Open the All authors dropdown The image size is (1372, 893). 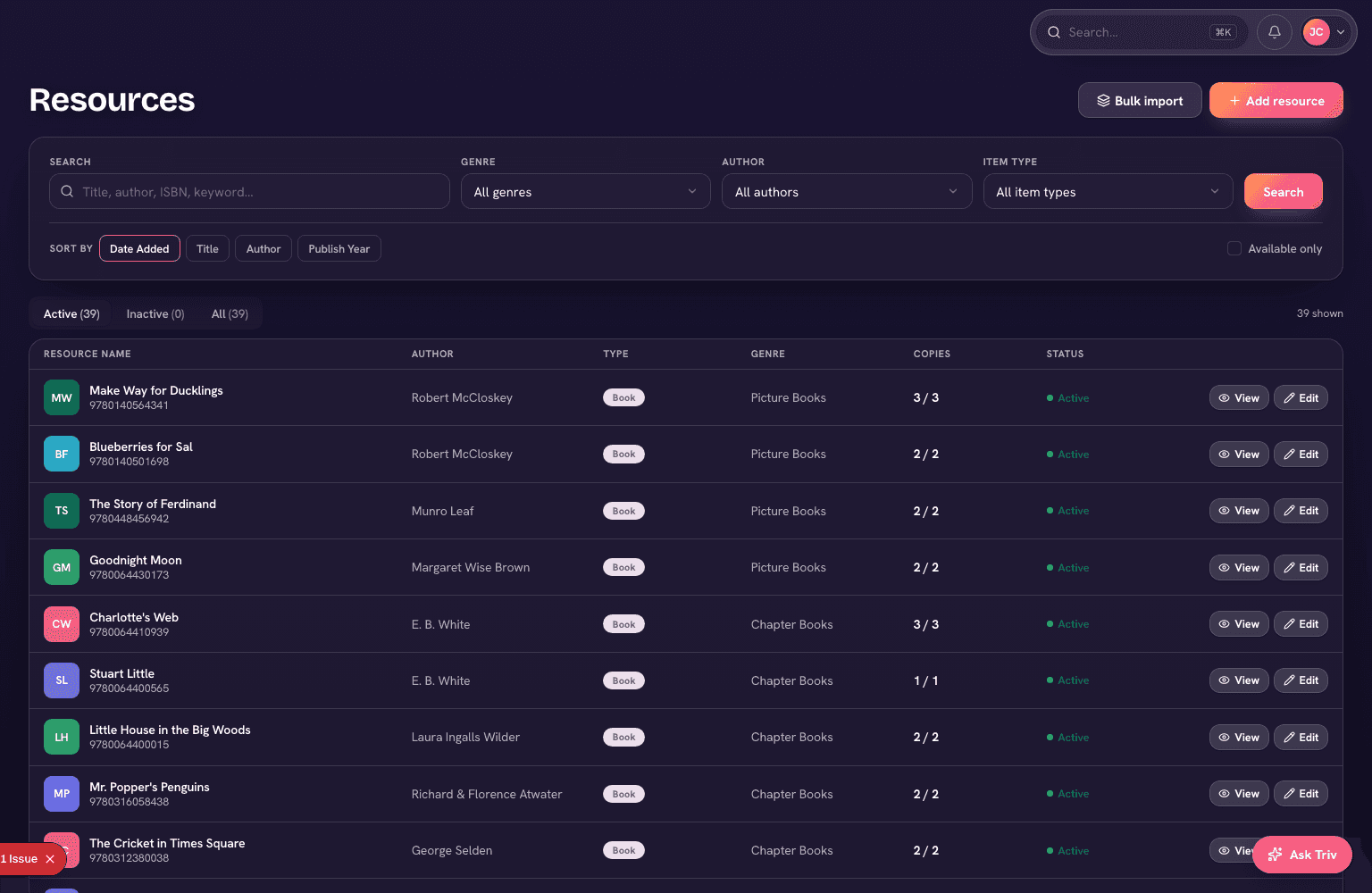[x=847, y=191]
